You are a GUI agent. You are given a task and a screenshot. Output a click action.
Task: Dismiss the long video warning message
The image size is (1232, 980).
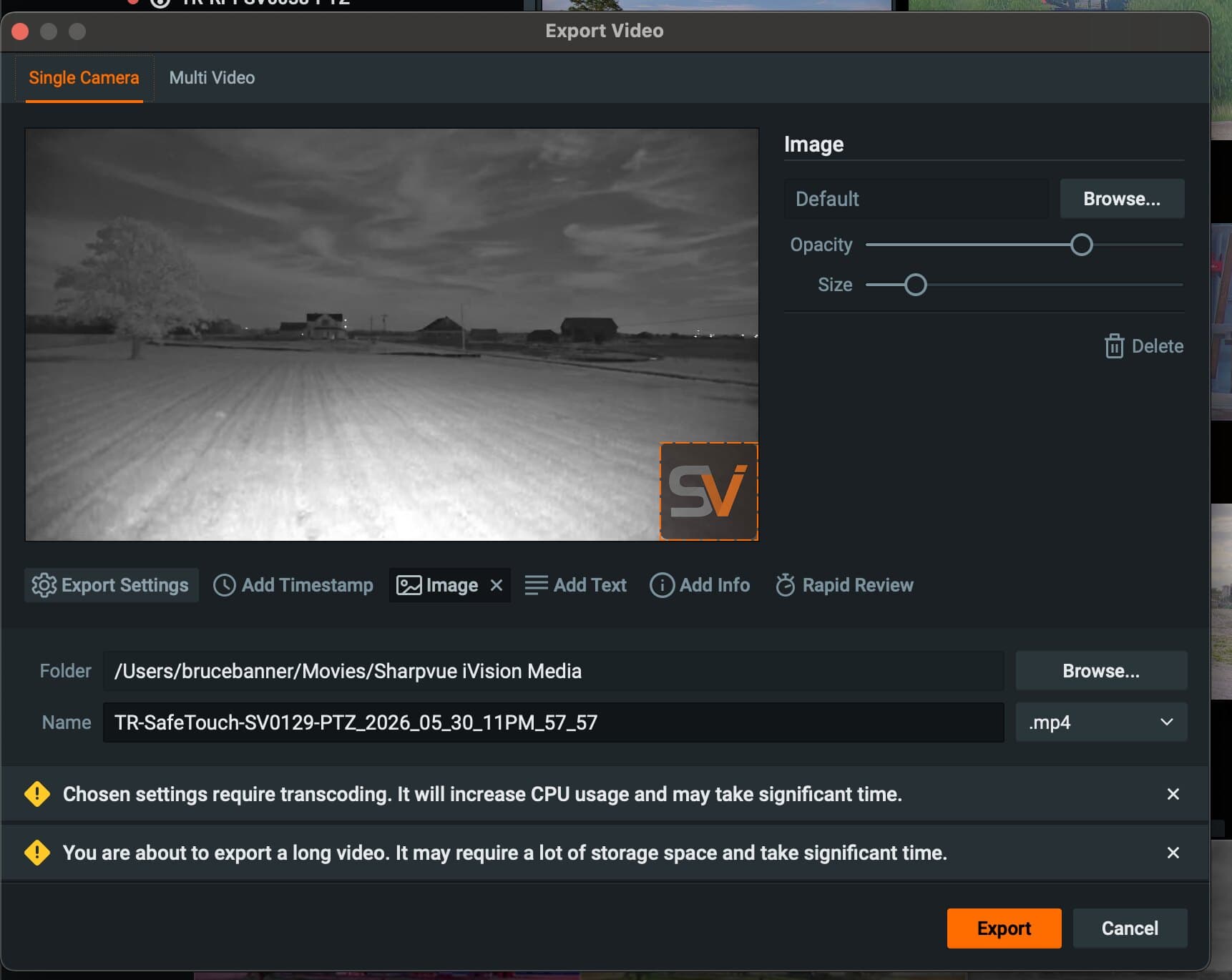[1173, 853]
